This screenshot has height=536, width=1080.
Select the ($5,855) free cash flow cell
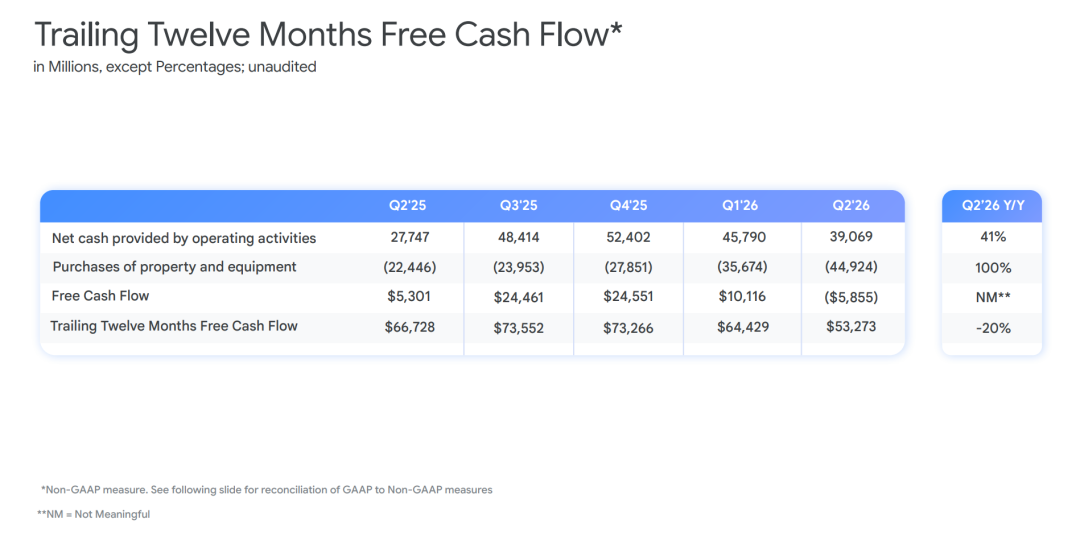tap(851, 297)
